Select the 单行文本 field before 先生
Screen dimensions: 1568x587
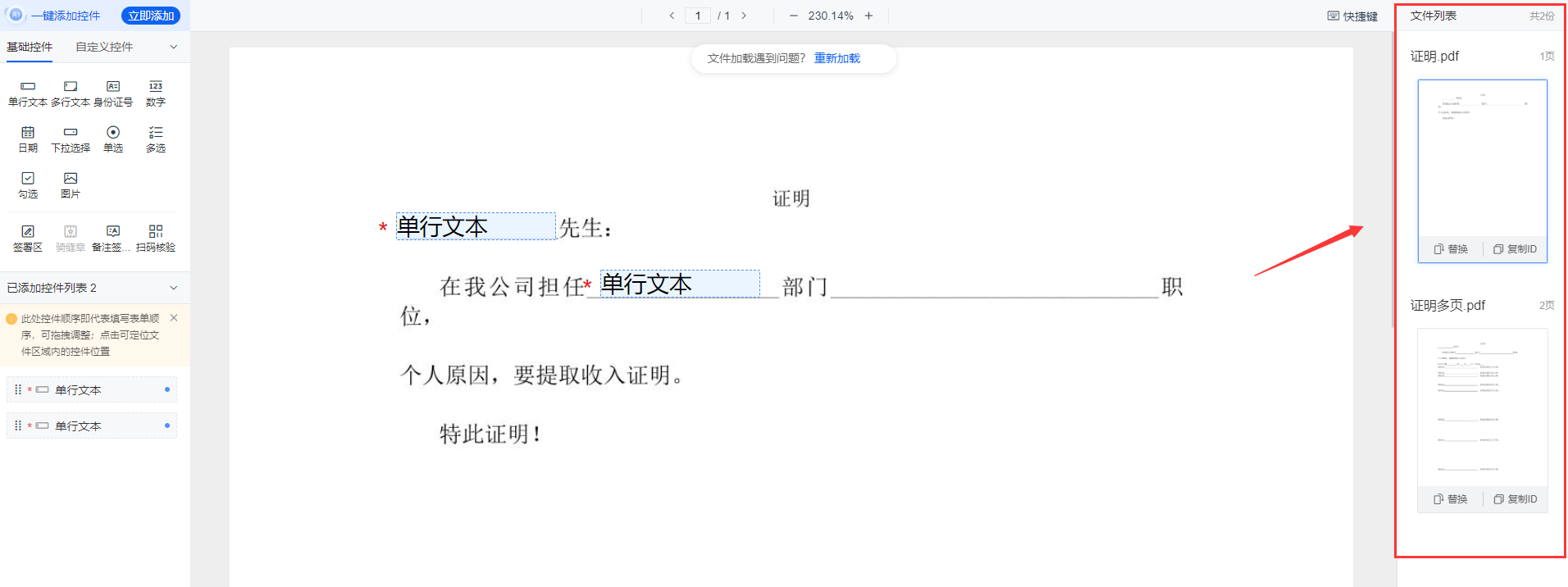coord(476,226)
